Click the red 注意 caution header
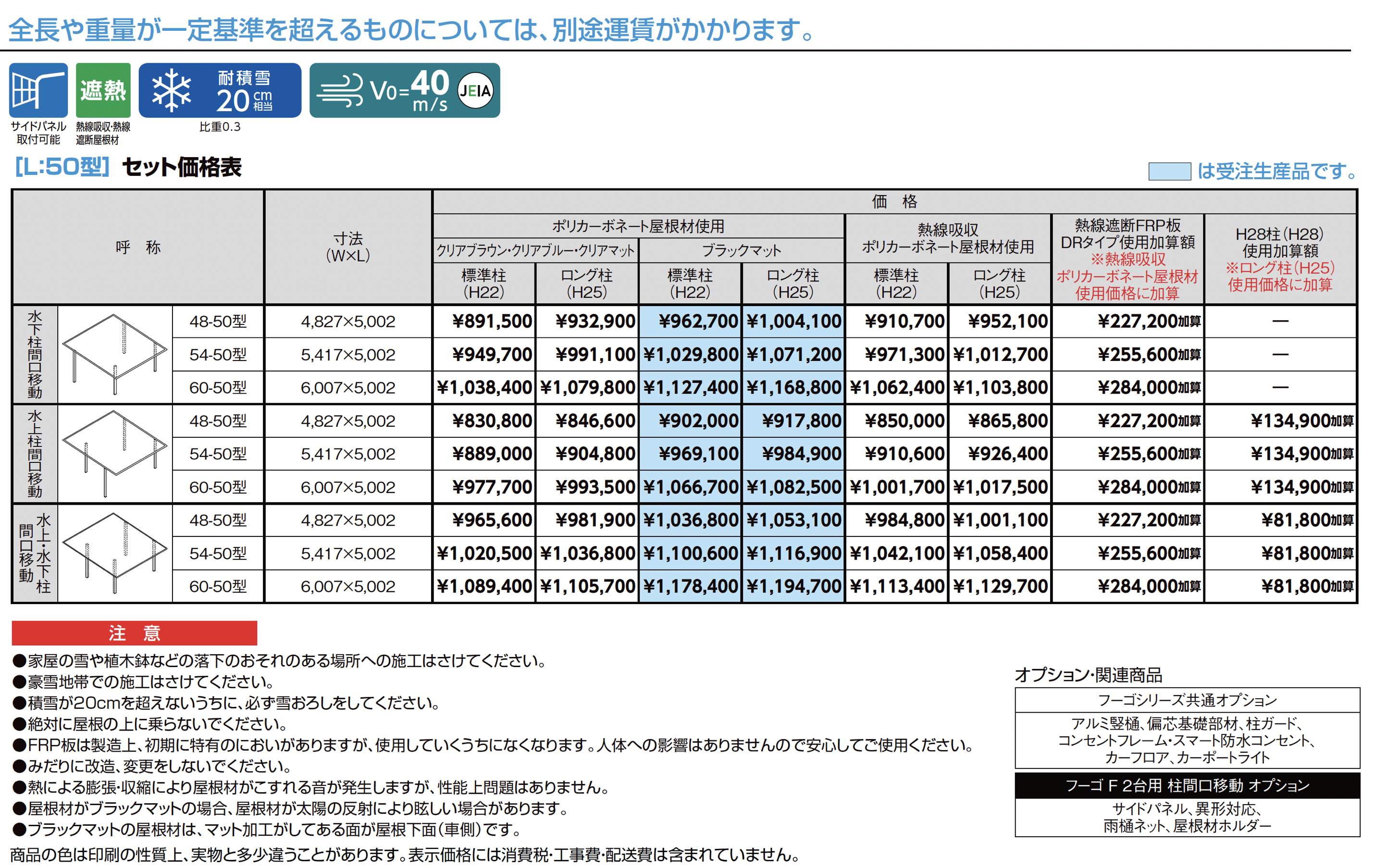The width and height of the screenshot is (1387, 868). click(x=134, y=632)
